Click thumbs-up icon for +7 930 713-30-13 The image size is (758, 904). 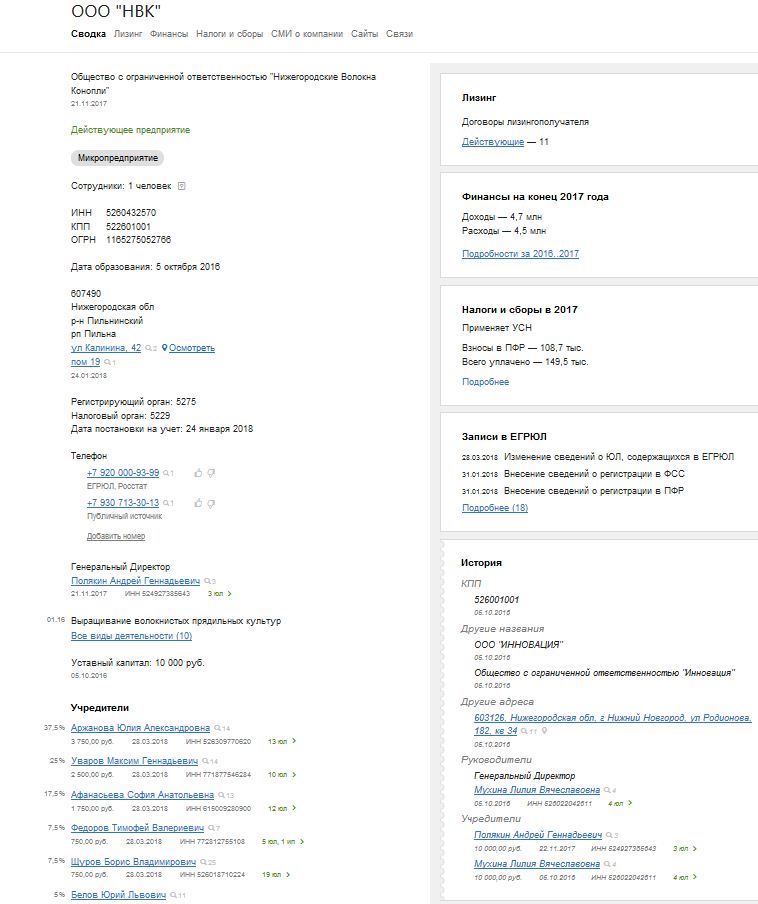pos(198,503)
